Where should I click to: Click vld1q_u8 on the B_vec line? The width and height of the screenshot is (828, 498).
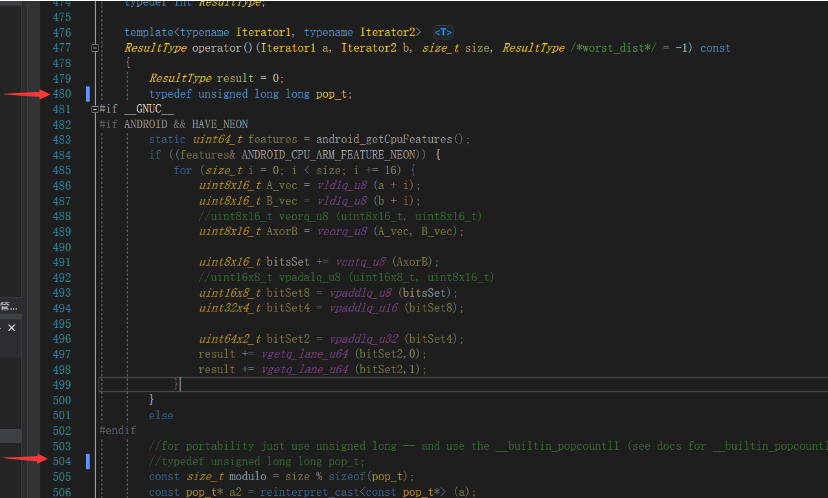coord(342,201)
